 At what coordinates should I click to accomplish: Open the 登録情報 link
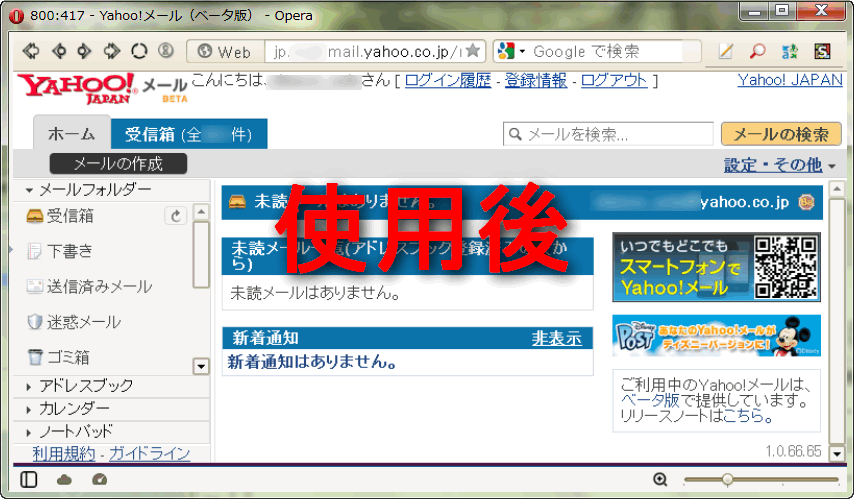[536, 81]
